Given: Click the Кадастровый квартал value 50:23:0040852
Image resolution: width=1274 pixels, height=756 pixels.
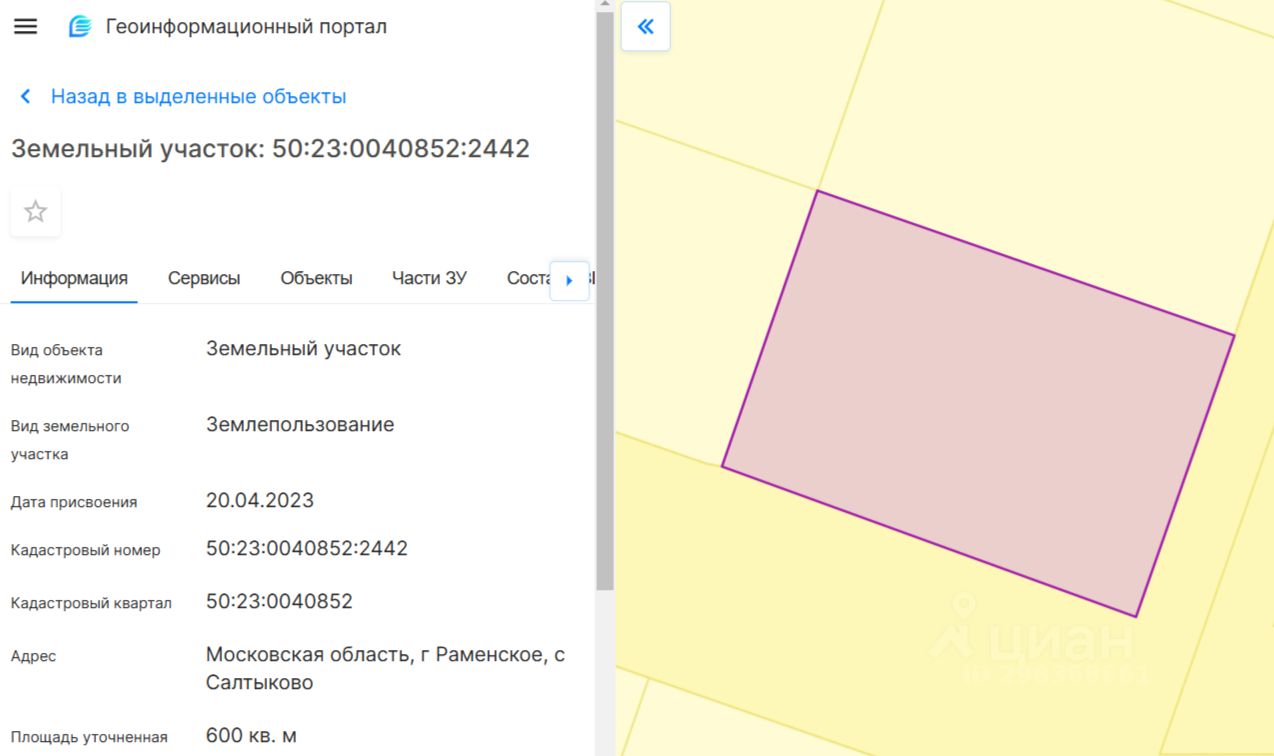Looking at the screenshot, I should (279, 602).
